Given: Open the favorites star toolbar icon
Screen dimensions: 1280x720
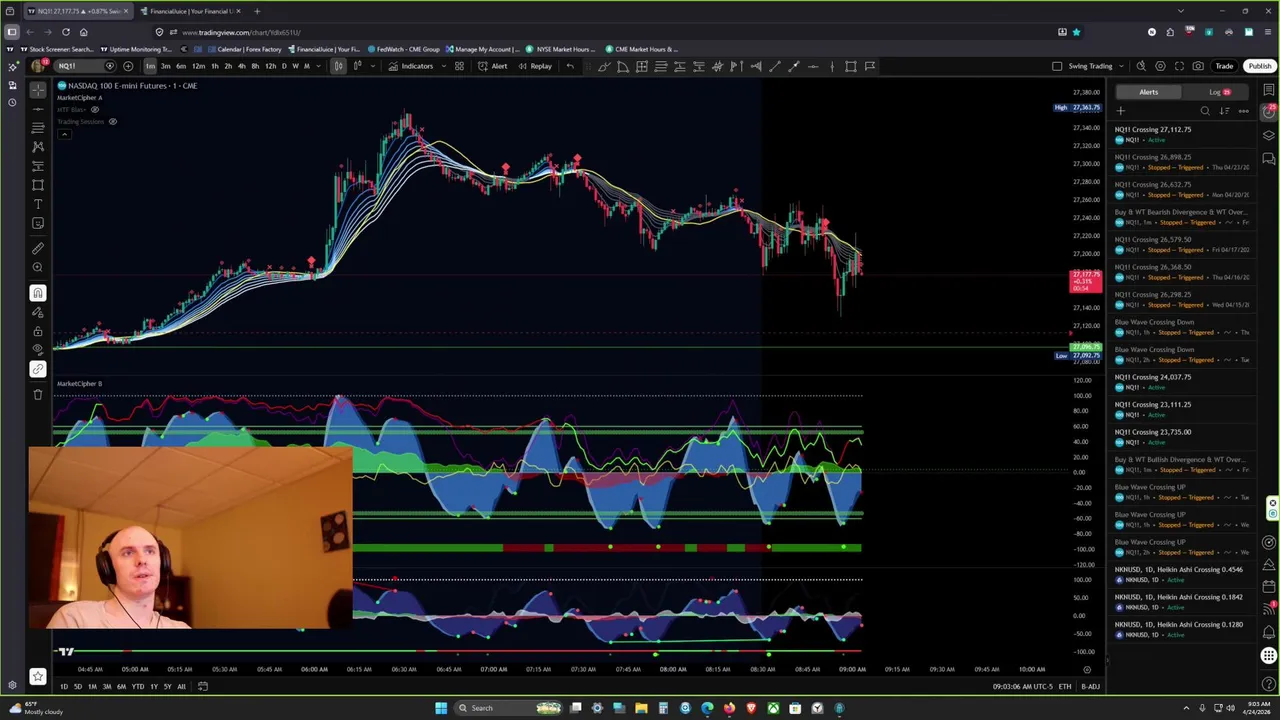Looking at the screenshot, I should 38,677.
